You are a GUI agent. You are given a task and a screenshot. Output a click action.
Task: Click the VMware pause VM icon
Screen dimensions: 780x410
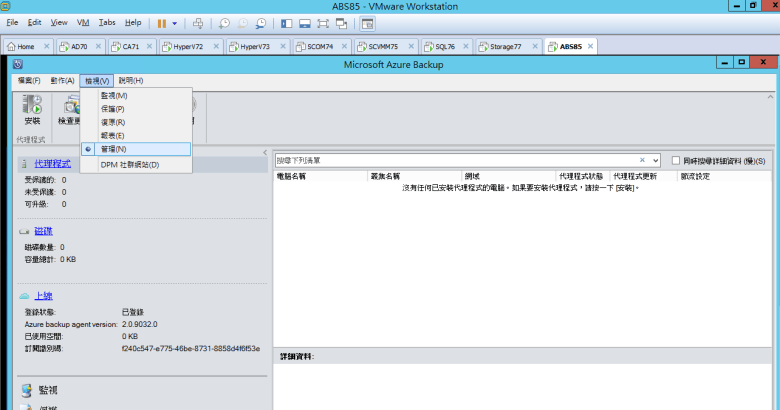pyautogui.click(x=161, y=22)
